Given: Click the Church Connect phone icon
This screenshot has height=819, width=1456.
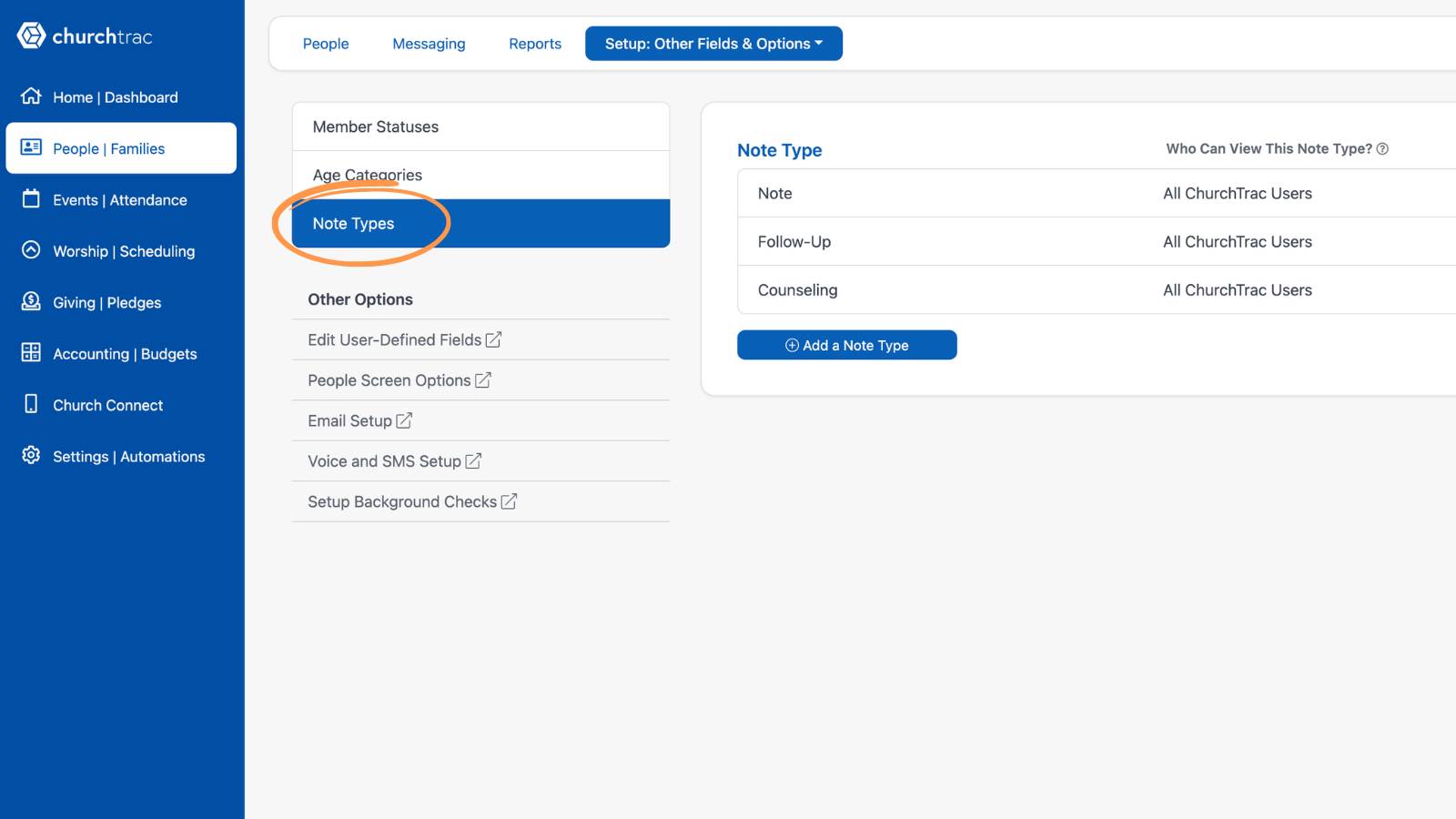Looking at the screenshot, I should (31, 404).
